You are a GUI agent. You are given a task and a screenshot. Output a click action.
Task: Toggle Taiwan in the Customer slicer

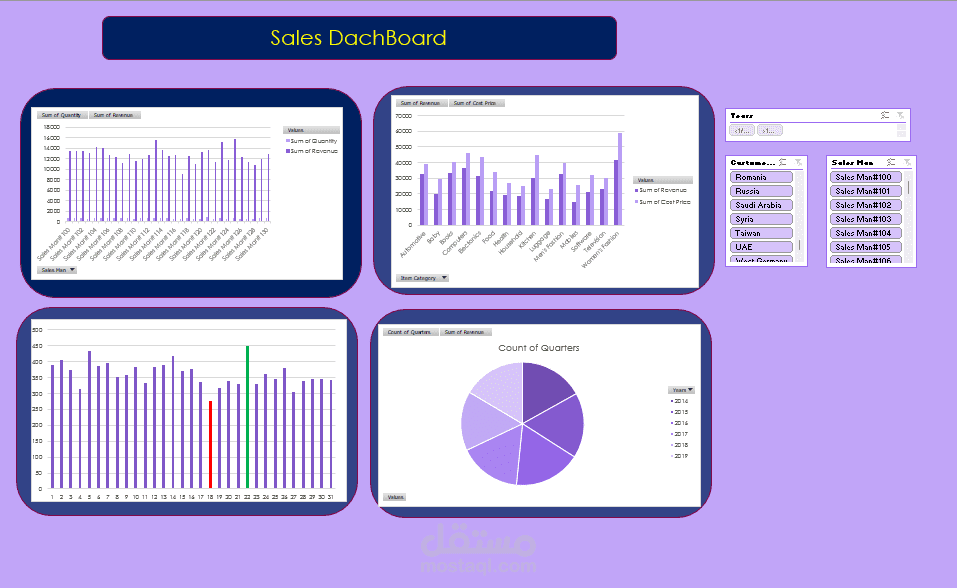[x=761, y=233]
